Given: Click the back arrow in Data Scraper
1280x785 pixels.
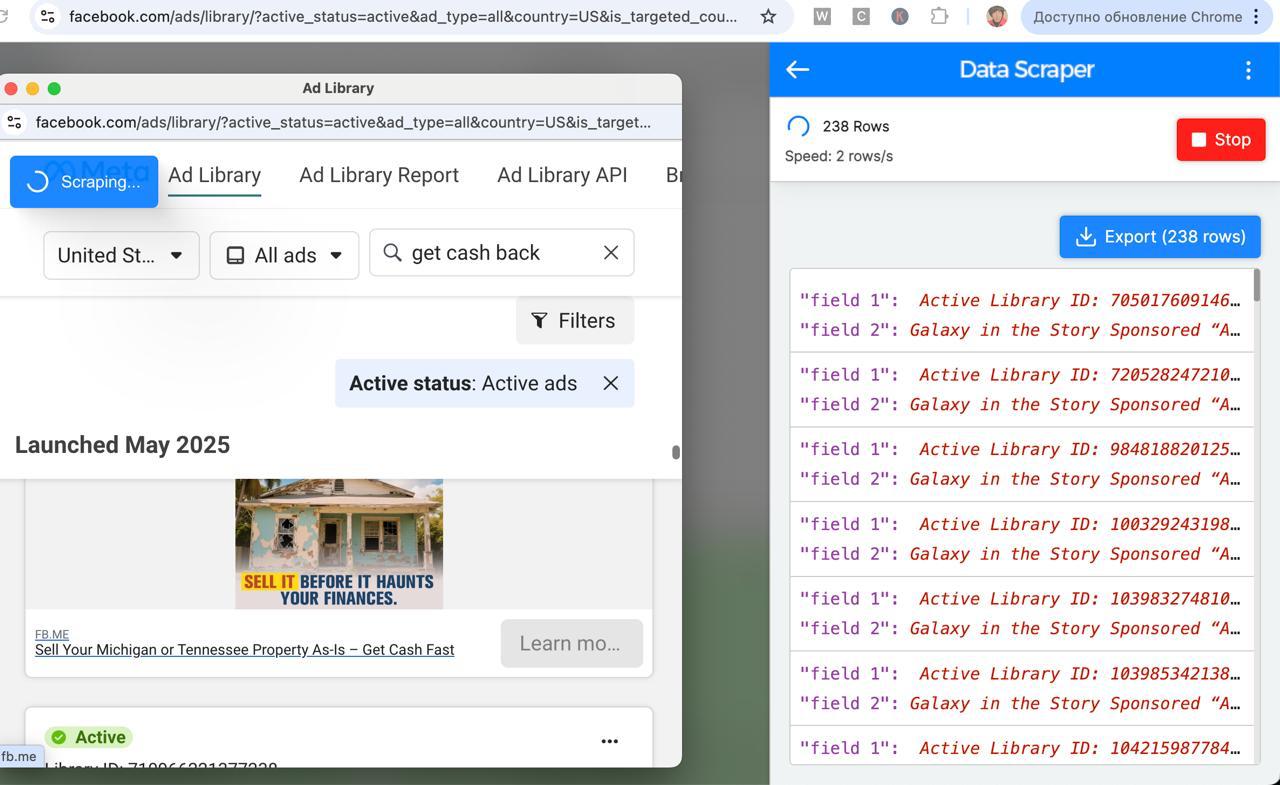Looking at the screenshot, I should (x=797, y=69).
